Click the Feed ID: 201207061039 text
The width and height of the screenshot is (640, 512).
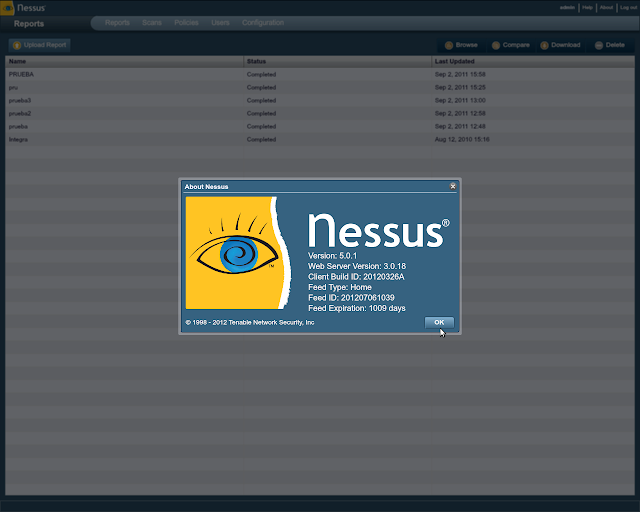351,298
